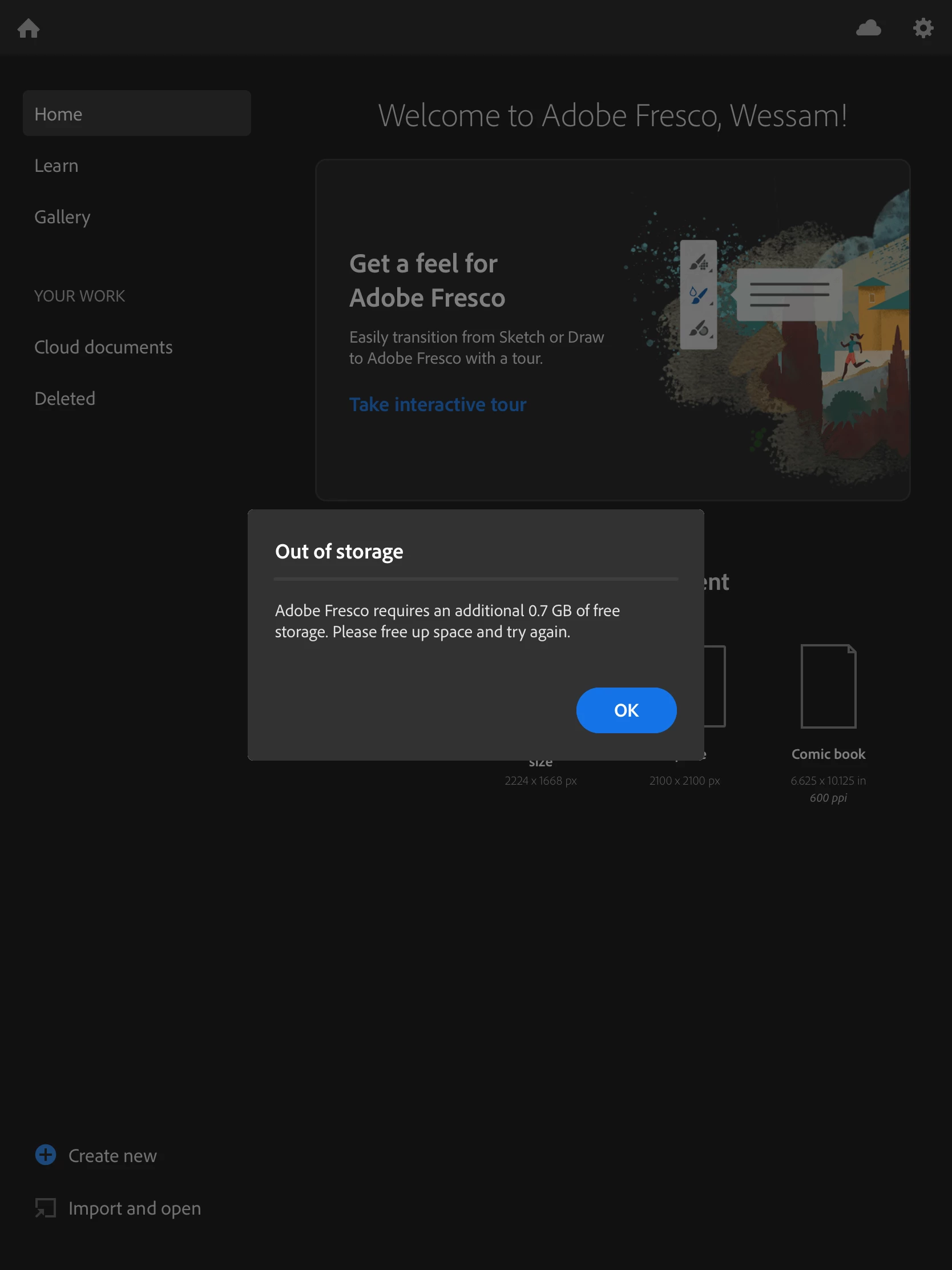The width and height of the screenshot is (952, 1270).
Task: Open settings gear icon
Action: (923, 27)
